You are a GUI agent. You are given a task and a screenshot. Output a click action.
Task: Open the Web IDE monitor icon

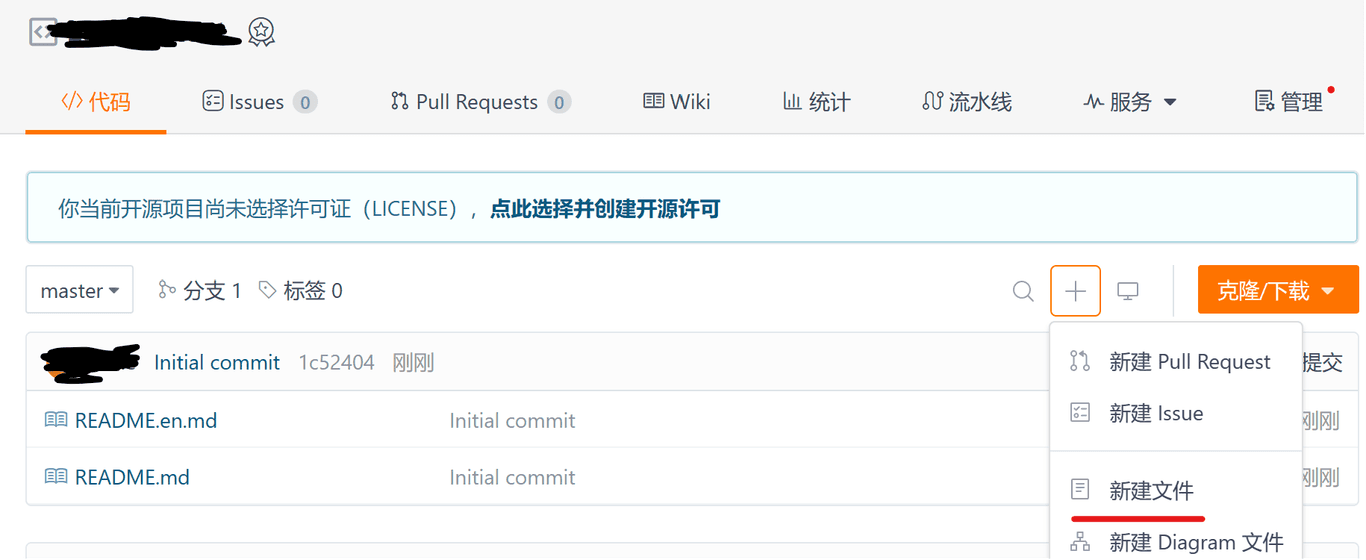1128,291
